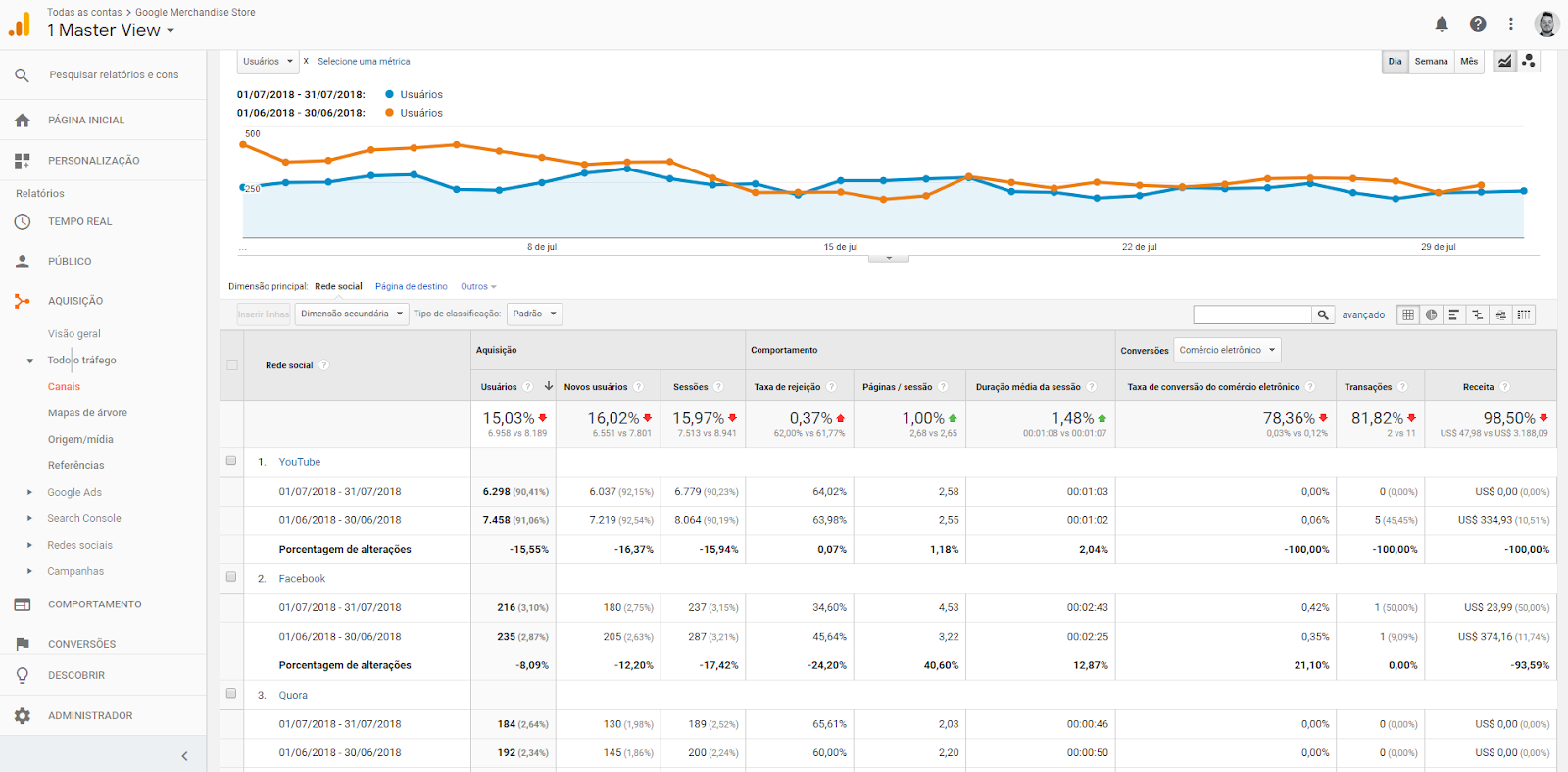Open the Comércio eletrônico conversions dropdown
This screenshot has width=1568, height=772.
[1227, 350]
